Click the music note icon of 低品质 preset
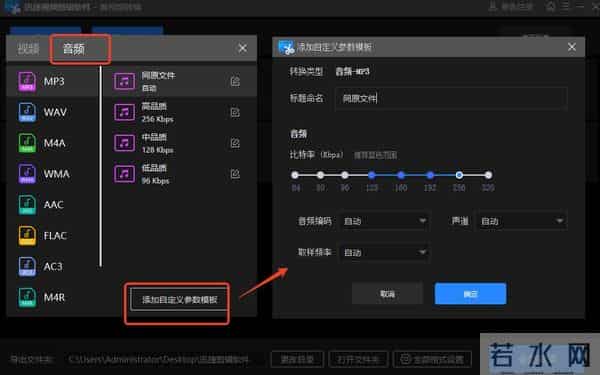The width and height of the screenshot is (600, 375). point(124,174)
